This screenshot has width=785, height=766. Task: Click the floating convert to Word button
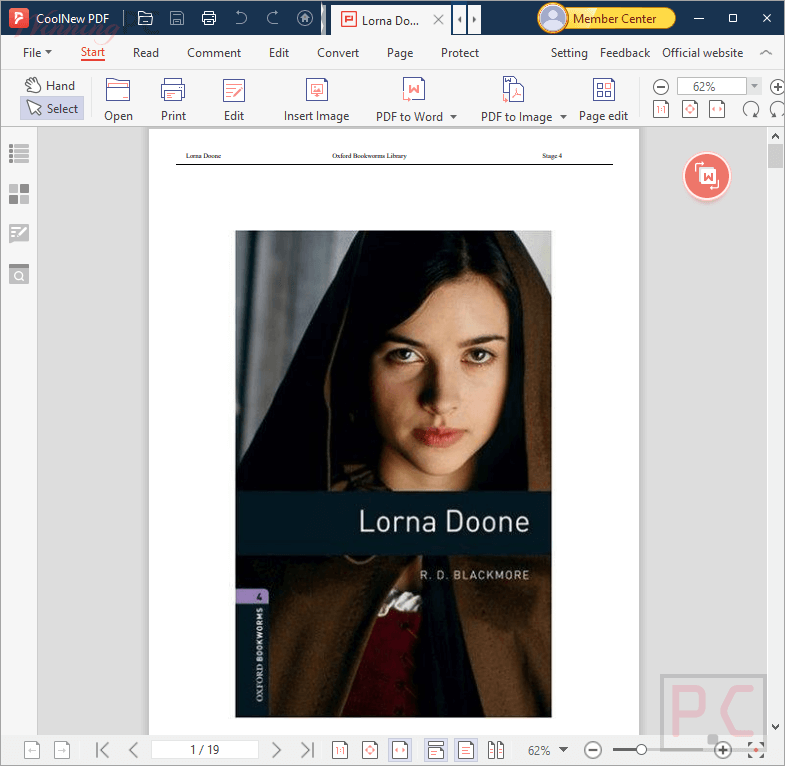pos(706,176)
